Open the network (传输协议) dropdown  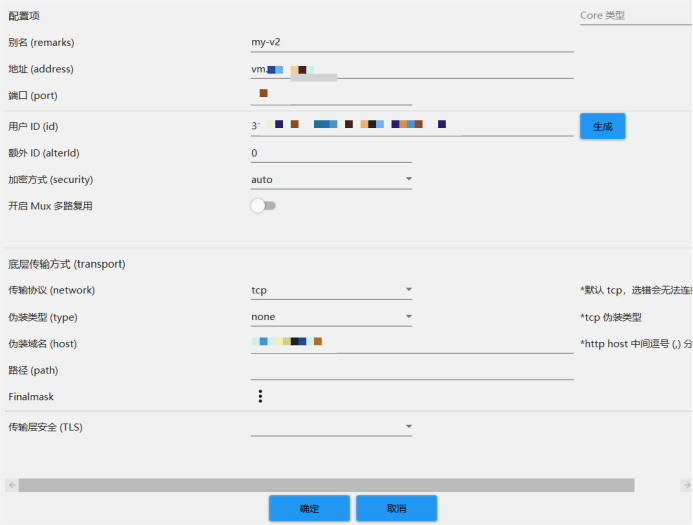coord(331,290)
